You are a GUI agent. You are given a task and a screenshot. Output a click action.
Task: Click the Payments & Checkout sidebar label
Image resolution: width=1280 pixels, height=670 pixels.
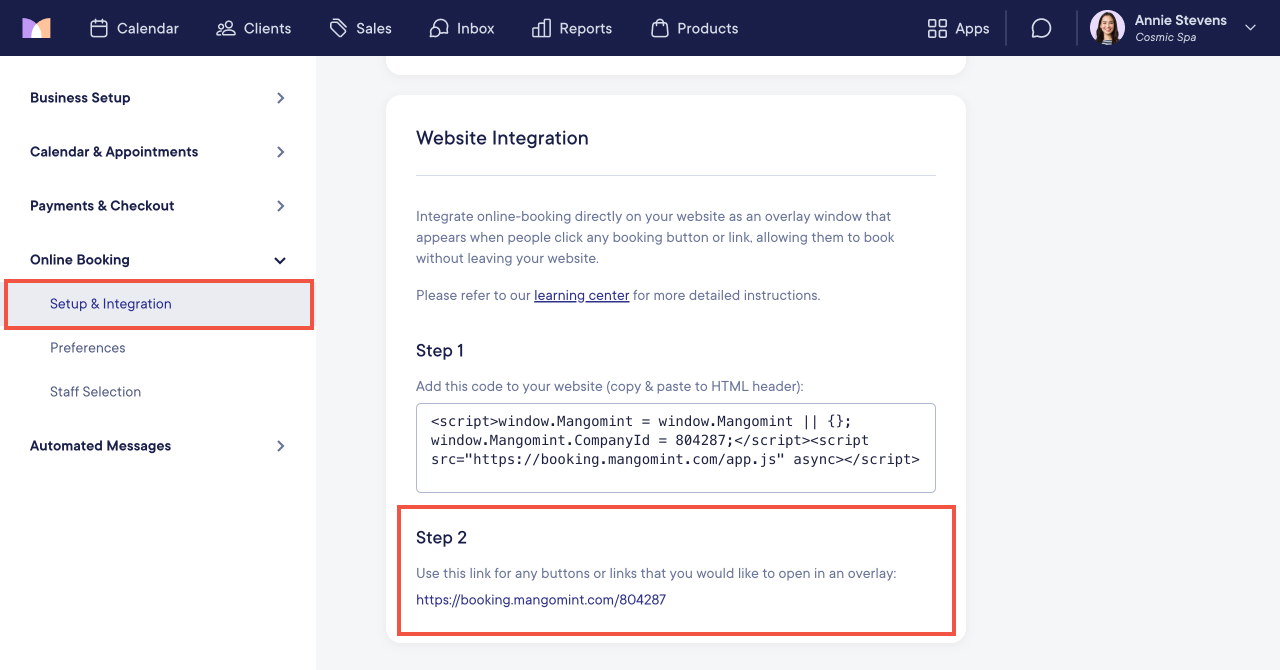pos(102,206)
